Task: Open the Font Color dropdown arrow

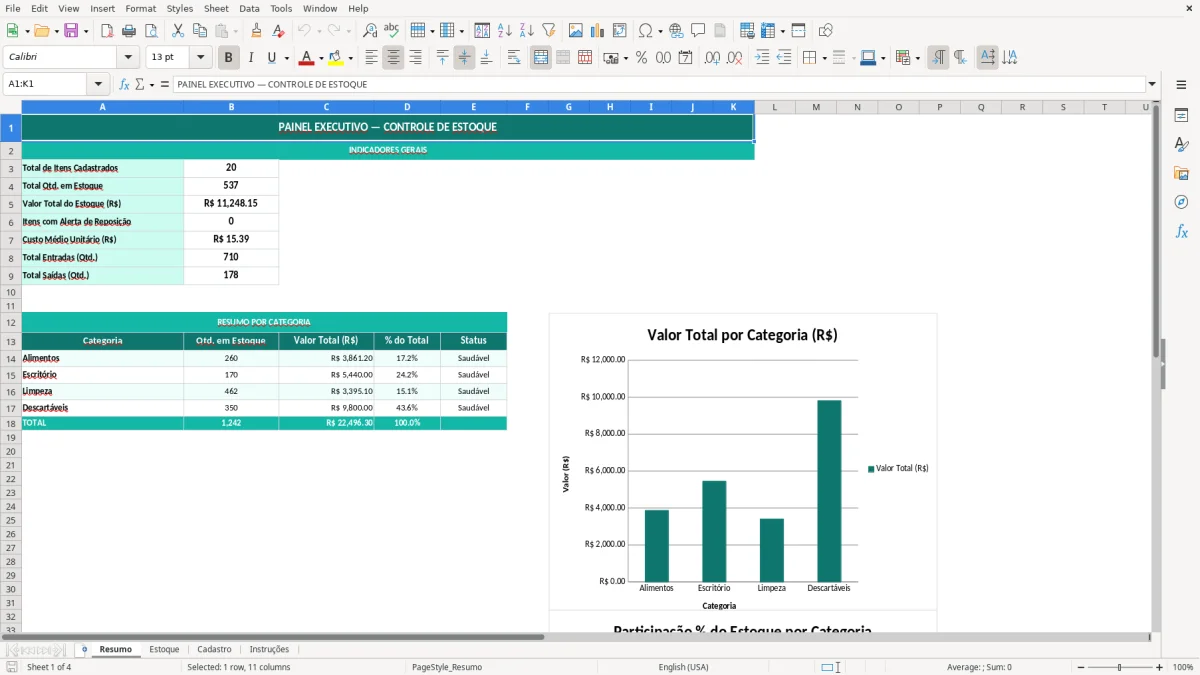Action: click(321, 58)
